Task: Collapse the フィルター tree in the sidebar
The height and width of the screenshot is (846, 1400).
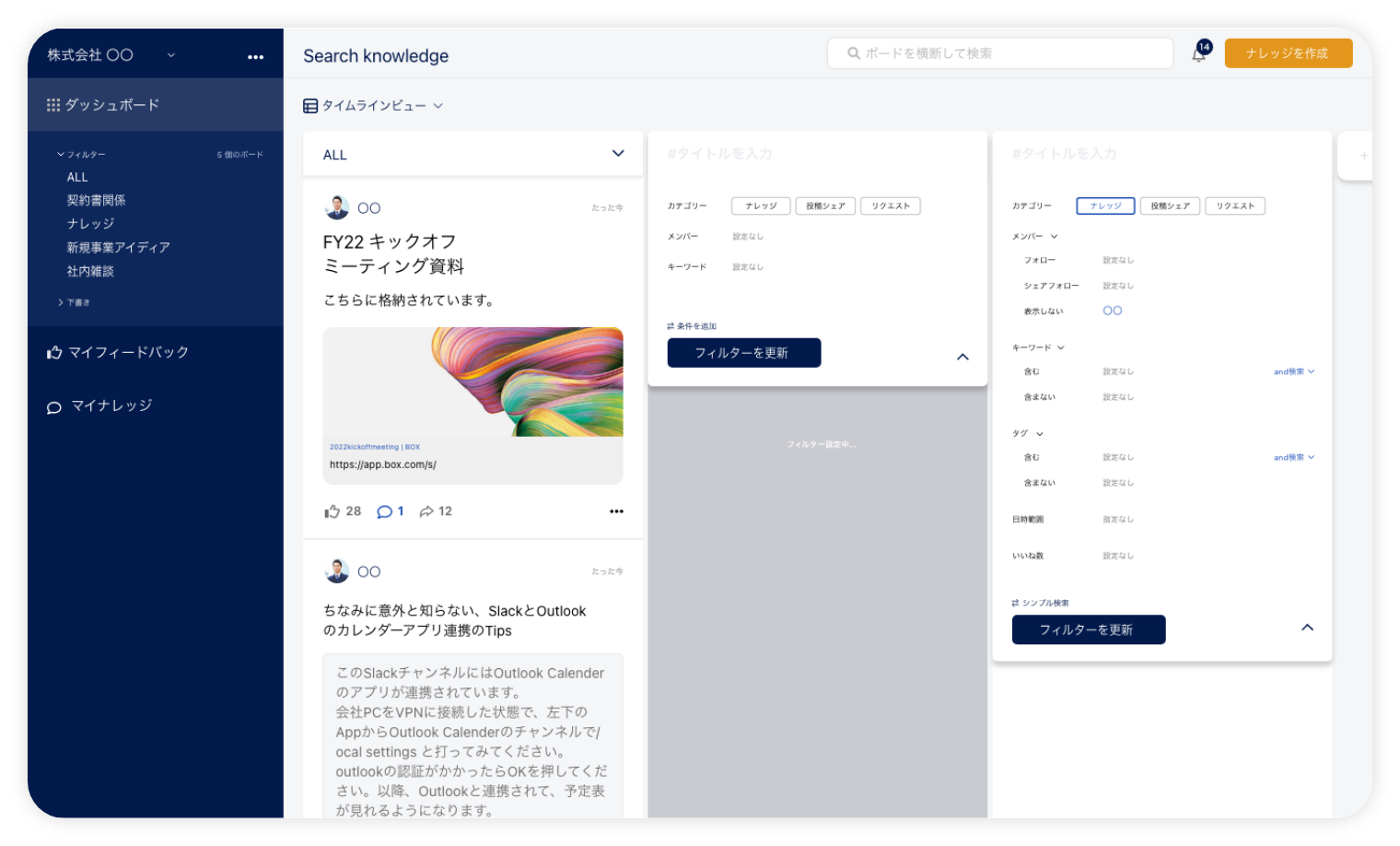Action: click(x=61, y=155)
